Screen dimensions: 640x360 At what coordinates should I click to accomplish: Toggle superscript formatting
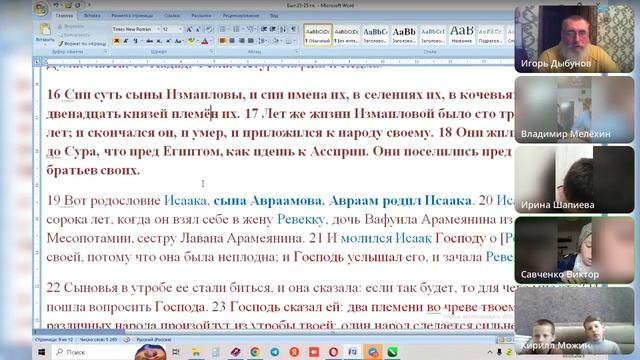pos(168,41)
